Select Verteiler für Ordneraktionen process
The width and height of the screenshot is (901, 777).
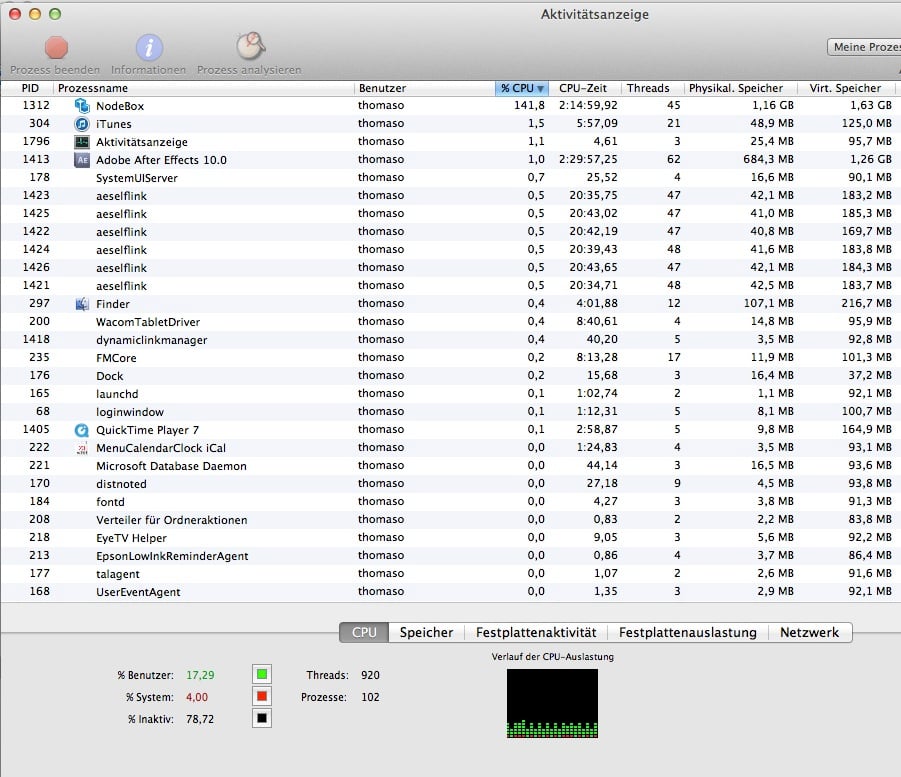pos(448,520)
